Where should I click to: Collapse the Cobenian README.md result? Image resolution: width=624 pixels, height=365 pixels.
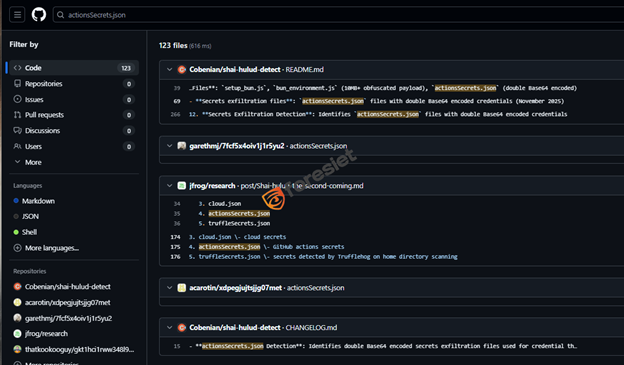170,70
